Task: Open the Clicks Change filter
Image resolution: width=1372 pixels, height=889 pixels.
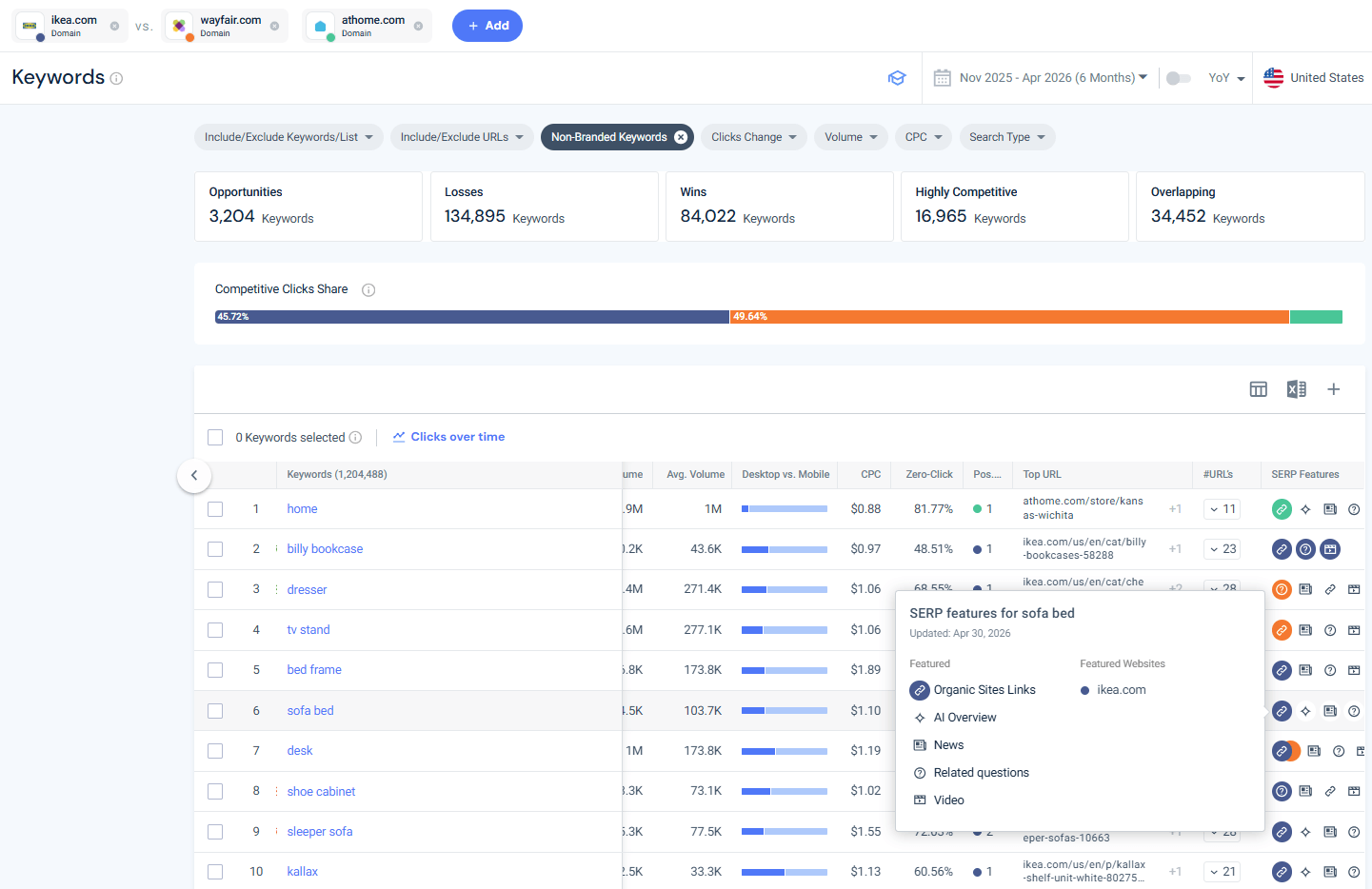Action: coord(754,137)
